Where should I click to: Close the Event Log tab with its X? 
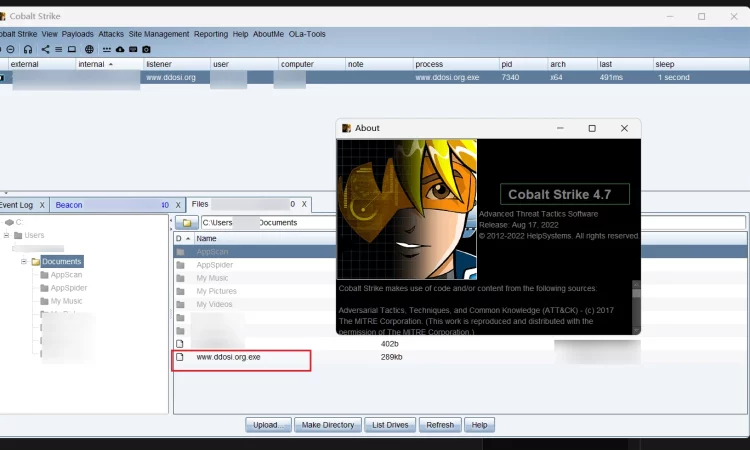coord(42,205)
